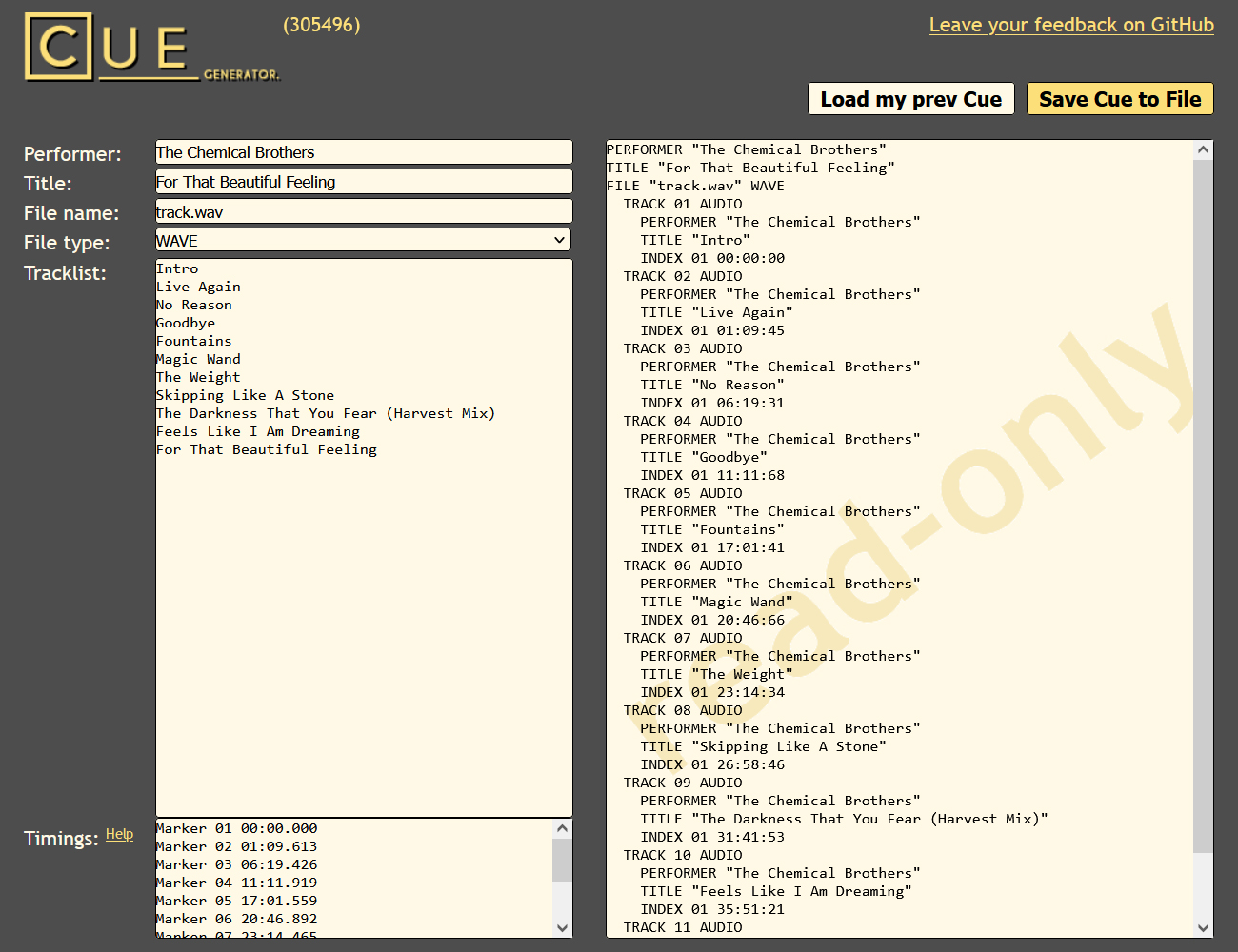Click 'INDEX 01 31:41:53' in cue output
1238x952 pixels.
coord(712,837)
